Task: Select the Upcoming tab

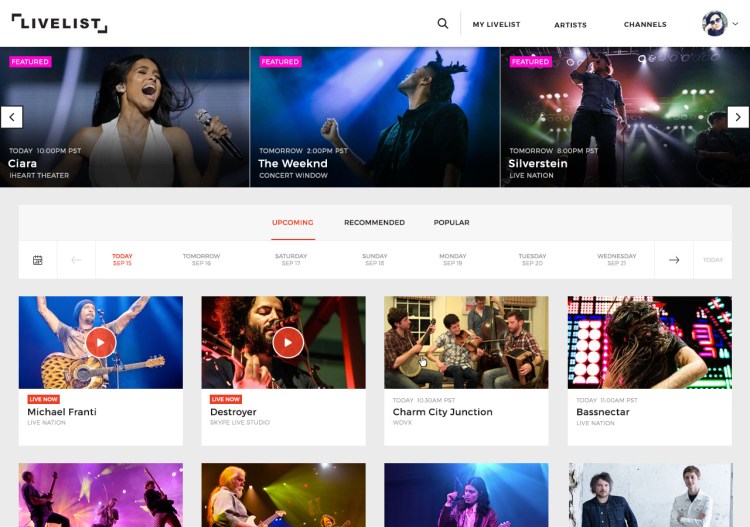Action: click(293, 222)
